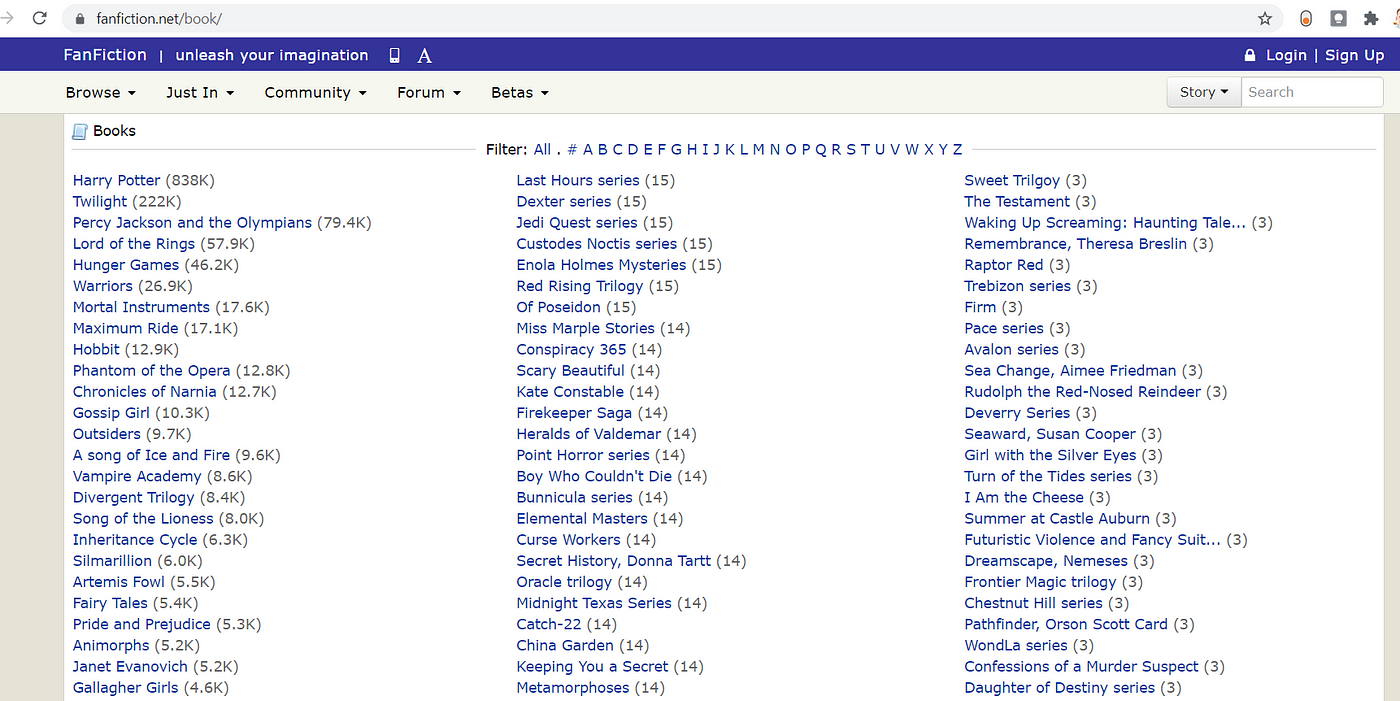1400x701 pixels.
Task: Open the Raptor Red category
Action: click(x=1003, y=265)
